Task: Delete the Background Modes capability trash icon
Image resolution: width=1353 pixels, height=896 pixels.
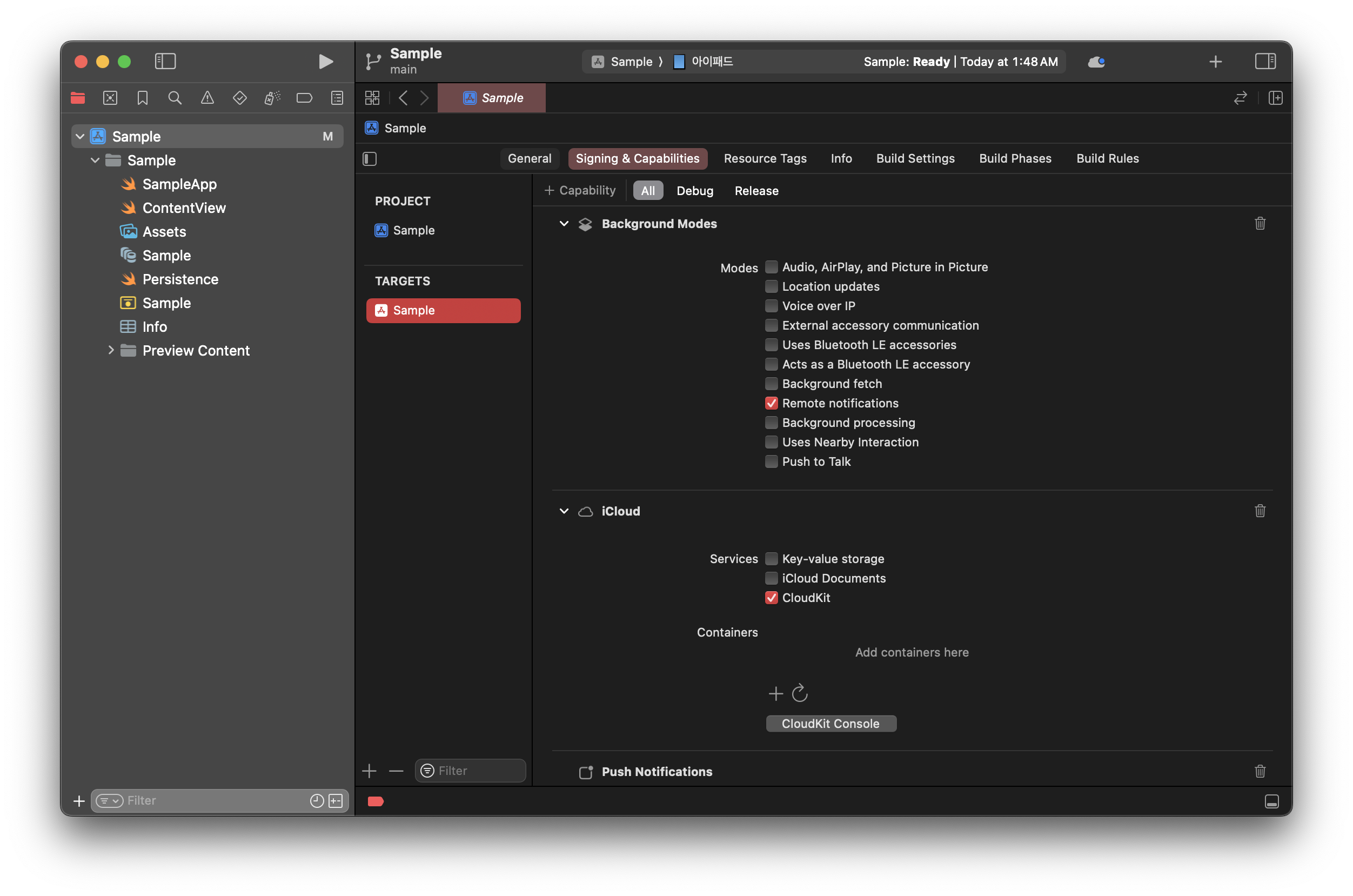Action: (1260, 223)
